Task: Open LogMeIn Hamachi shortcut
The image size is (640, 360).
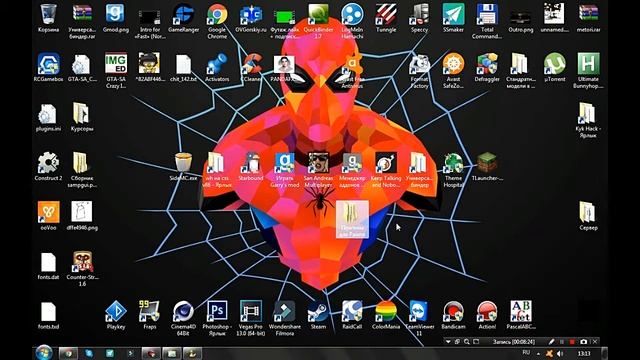Action: coord(352,21)
